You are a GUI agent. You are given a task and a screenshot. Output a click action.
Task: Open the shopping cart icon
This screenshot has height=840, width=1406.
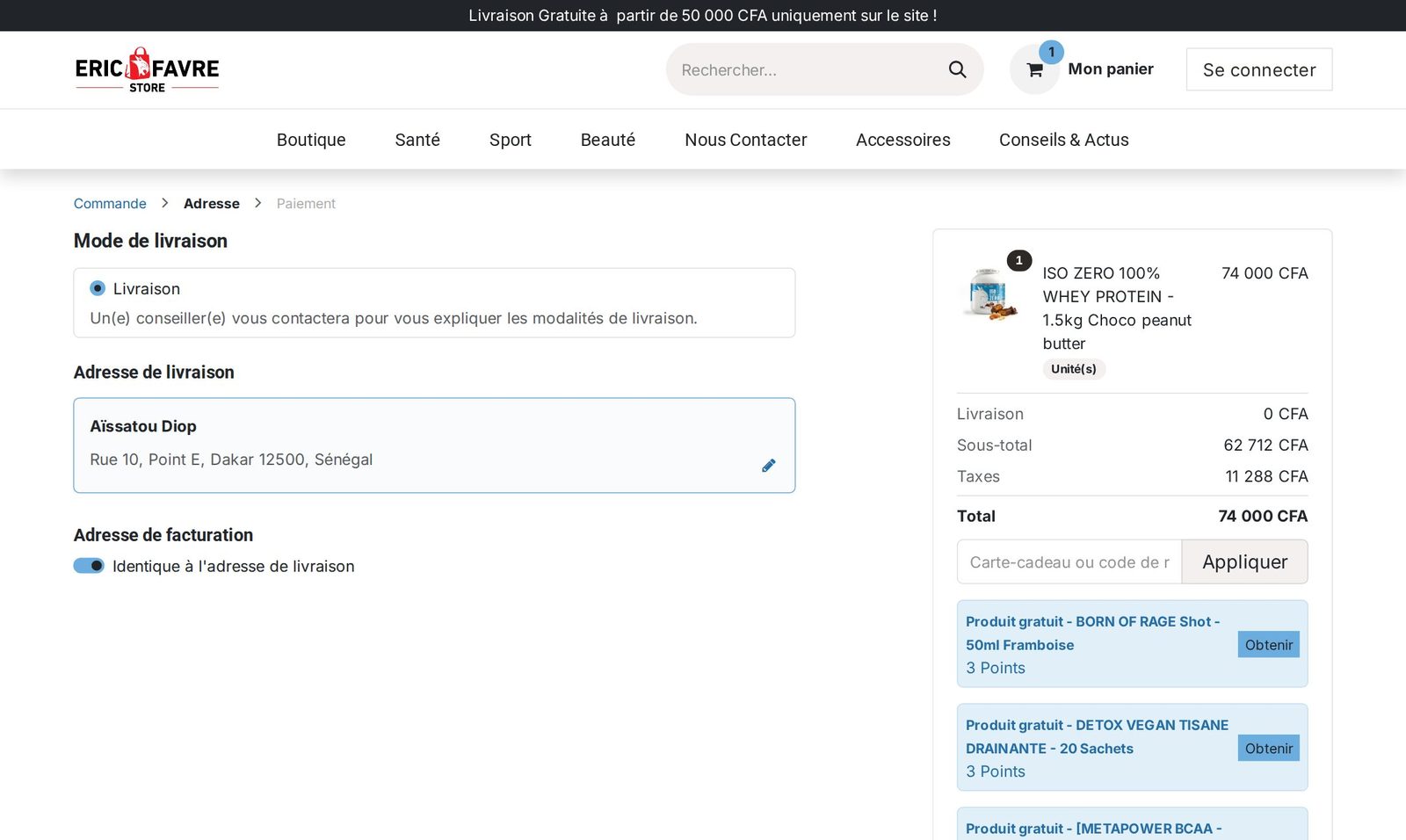[1034, 70]
